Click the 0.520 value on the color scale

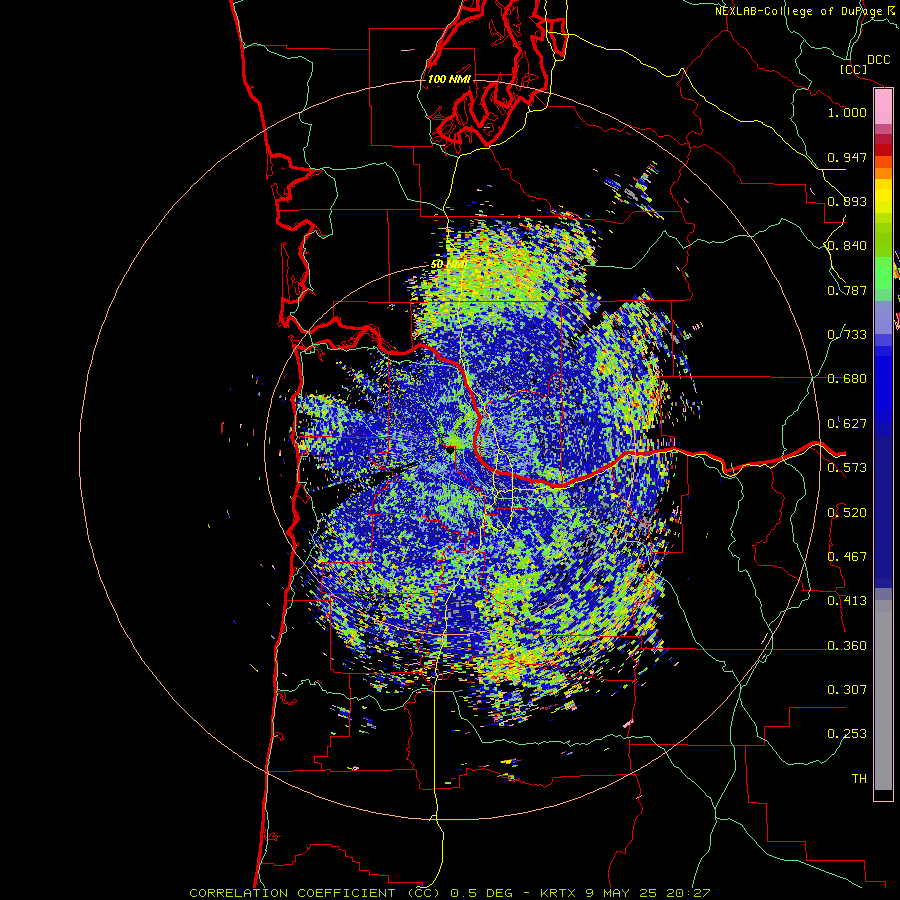pos(847,513)
